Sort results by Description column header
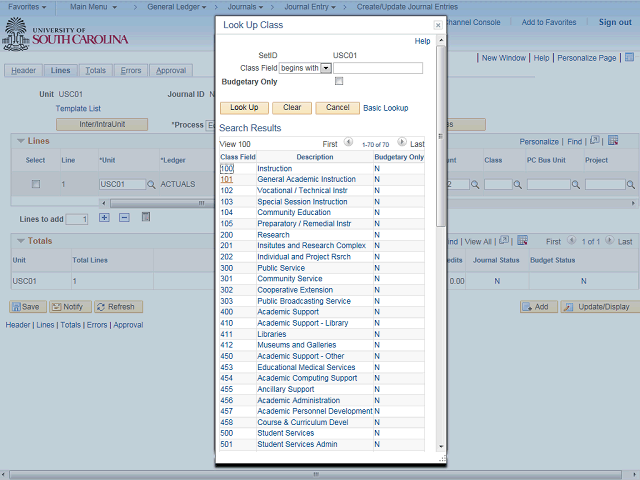This screenshot has width=640, height=480. [315, 157]
